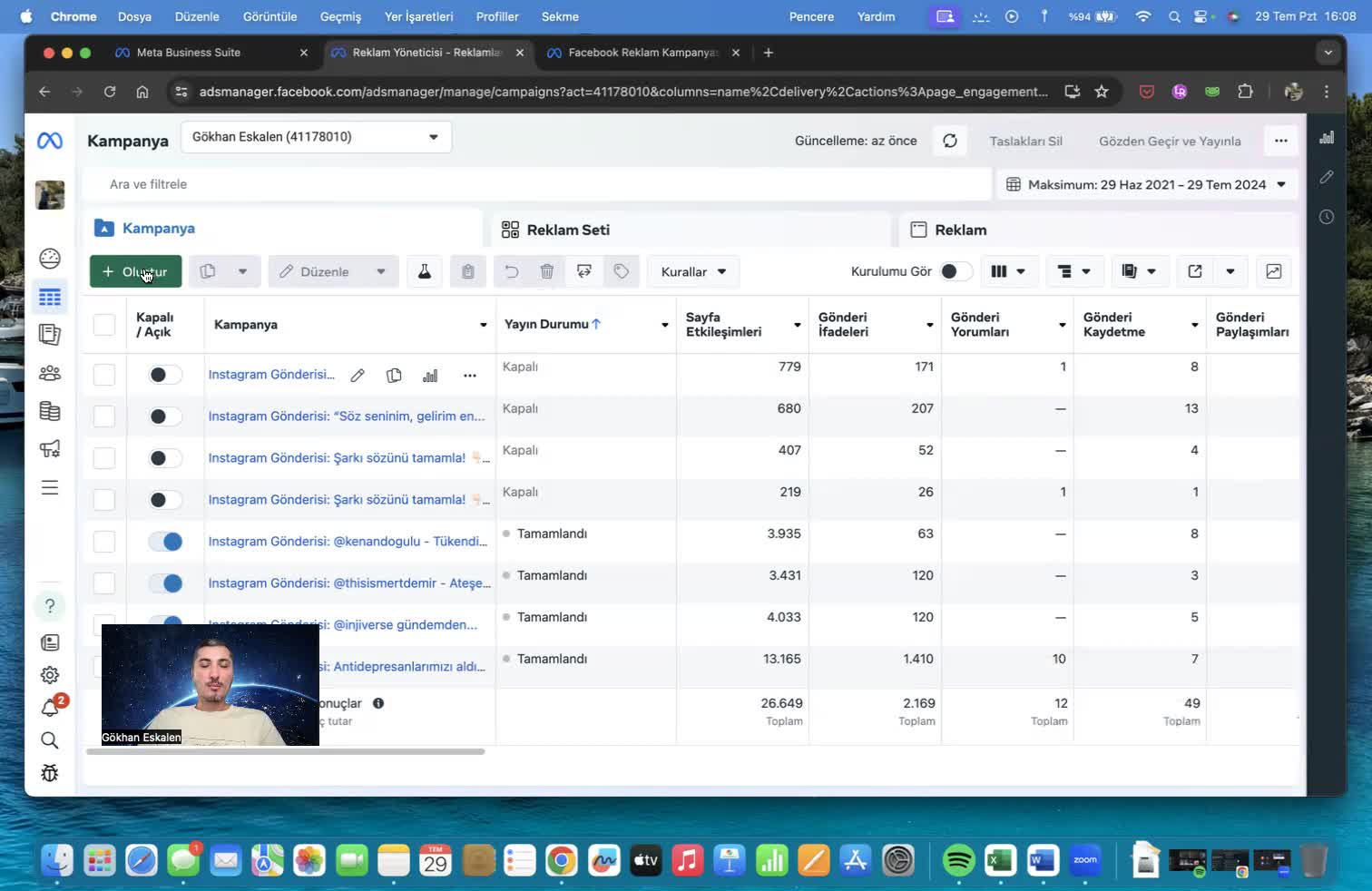Open Sayfa Etkileşimleri column dropdown arrow
The height and width of the screenshot is (891, 1372).
(798, 325)
